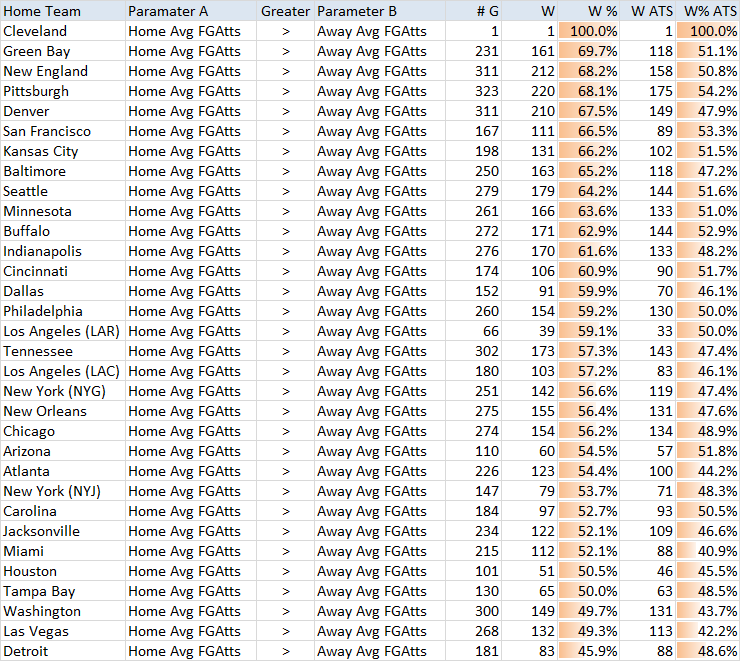Viewport: 740px width, 661px height.
Task: Click Atlanta's 44.2% ATS cell
Action: pos(708,471)
